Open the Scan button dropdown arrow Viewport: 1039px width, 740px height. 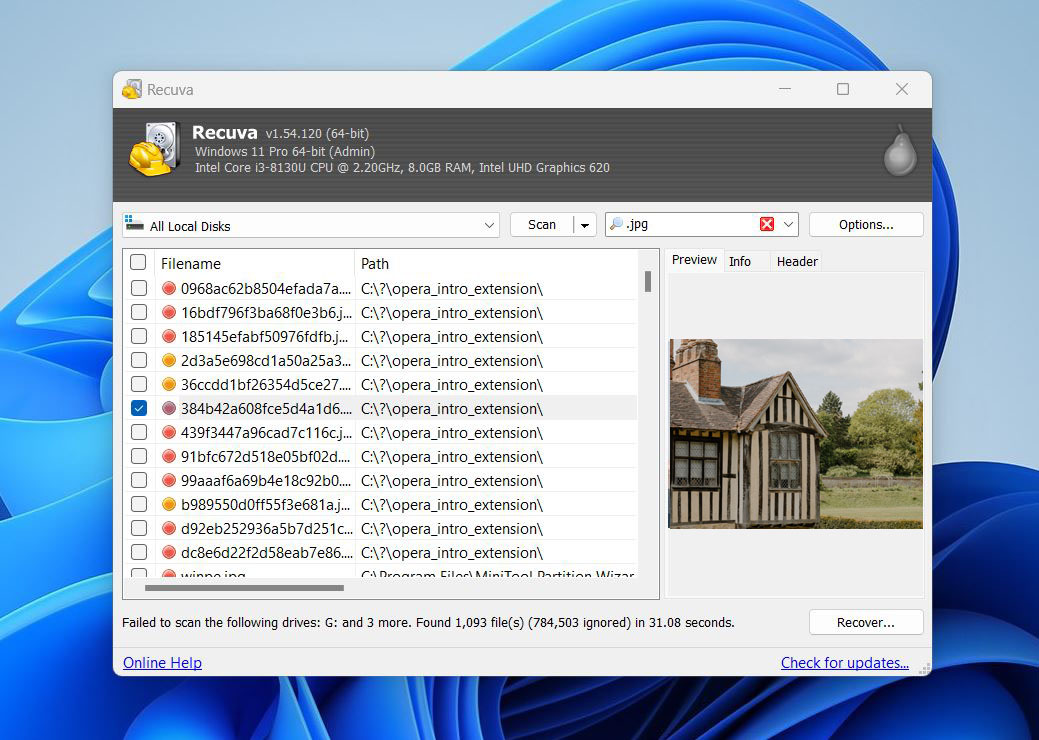pyautogui.click(x=584, y=225)
